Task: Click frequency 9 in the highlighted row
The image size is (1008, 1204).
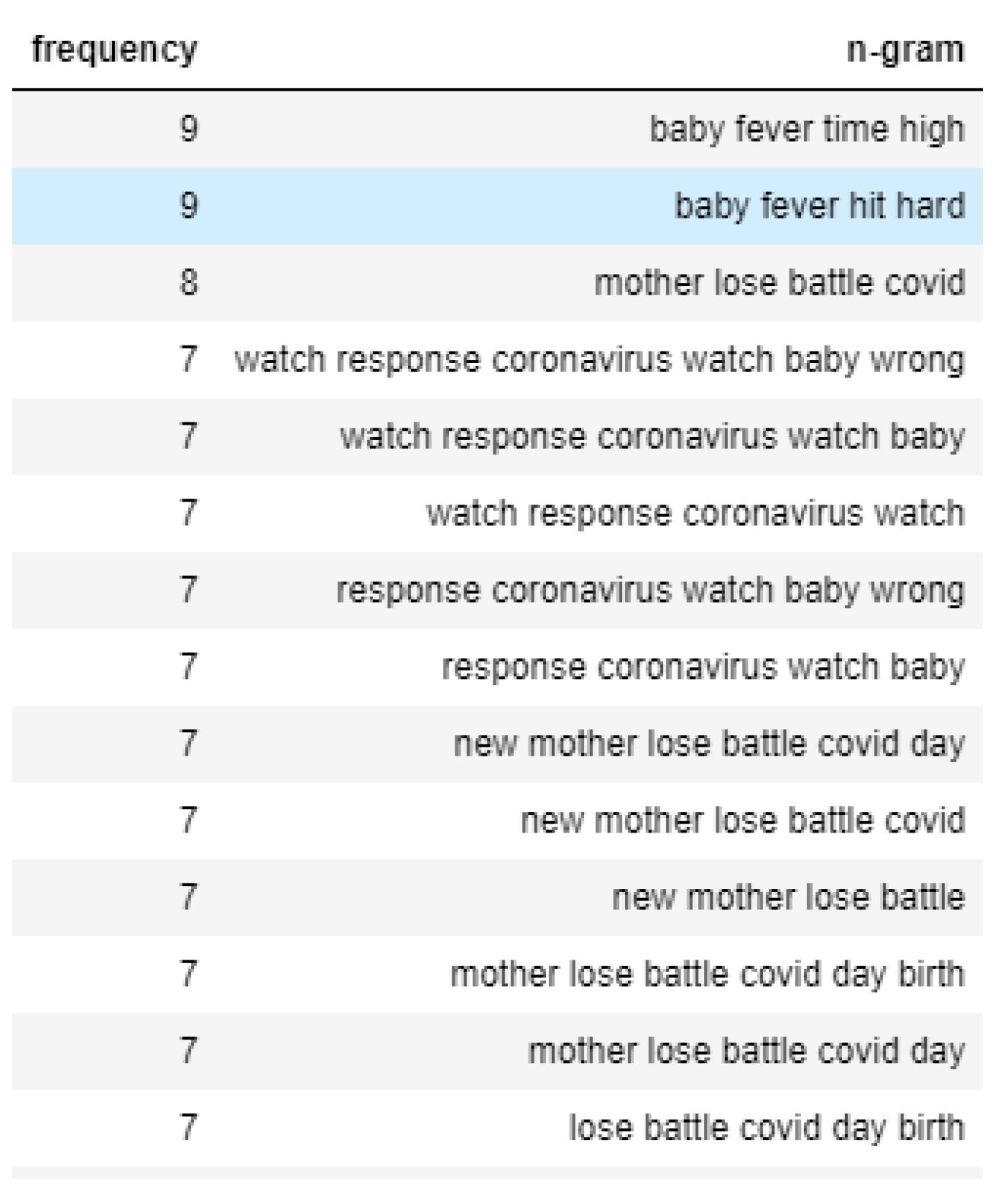Action: 189,206
